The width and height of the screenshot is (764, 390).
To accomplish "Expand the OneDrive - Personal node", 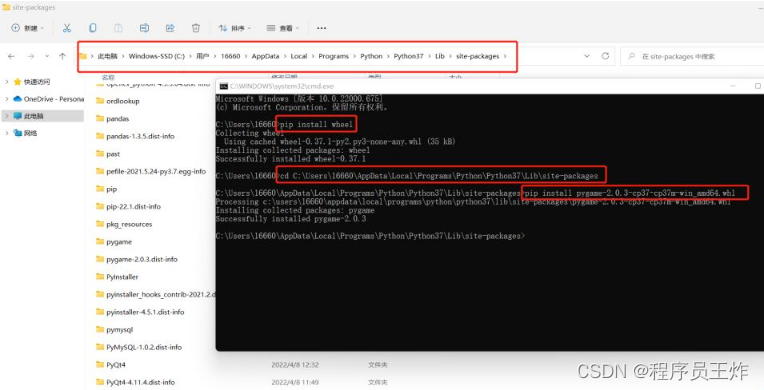I will 7,99.
